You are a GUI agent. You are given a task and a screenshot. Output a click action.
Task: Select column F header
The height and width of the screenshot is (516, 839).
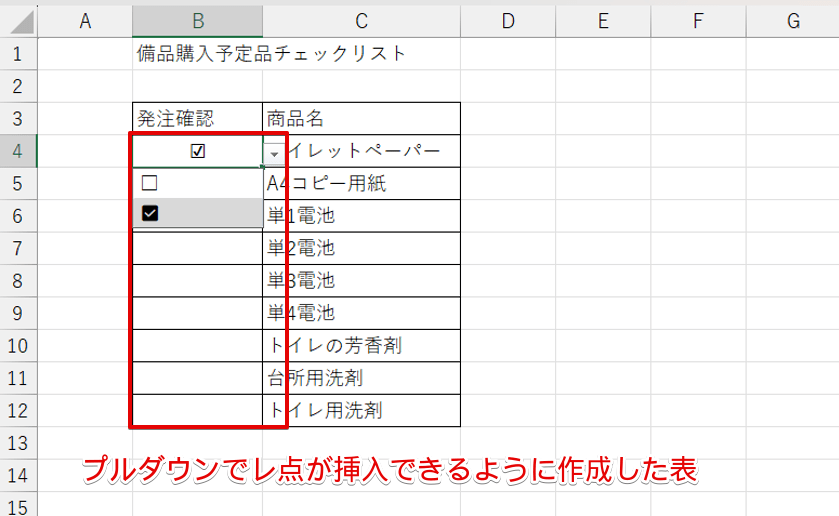[x=698, y=21]
